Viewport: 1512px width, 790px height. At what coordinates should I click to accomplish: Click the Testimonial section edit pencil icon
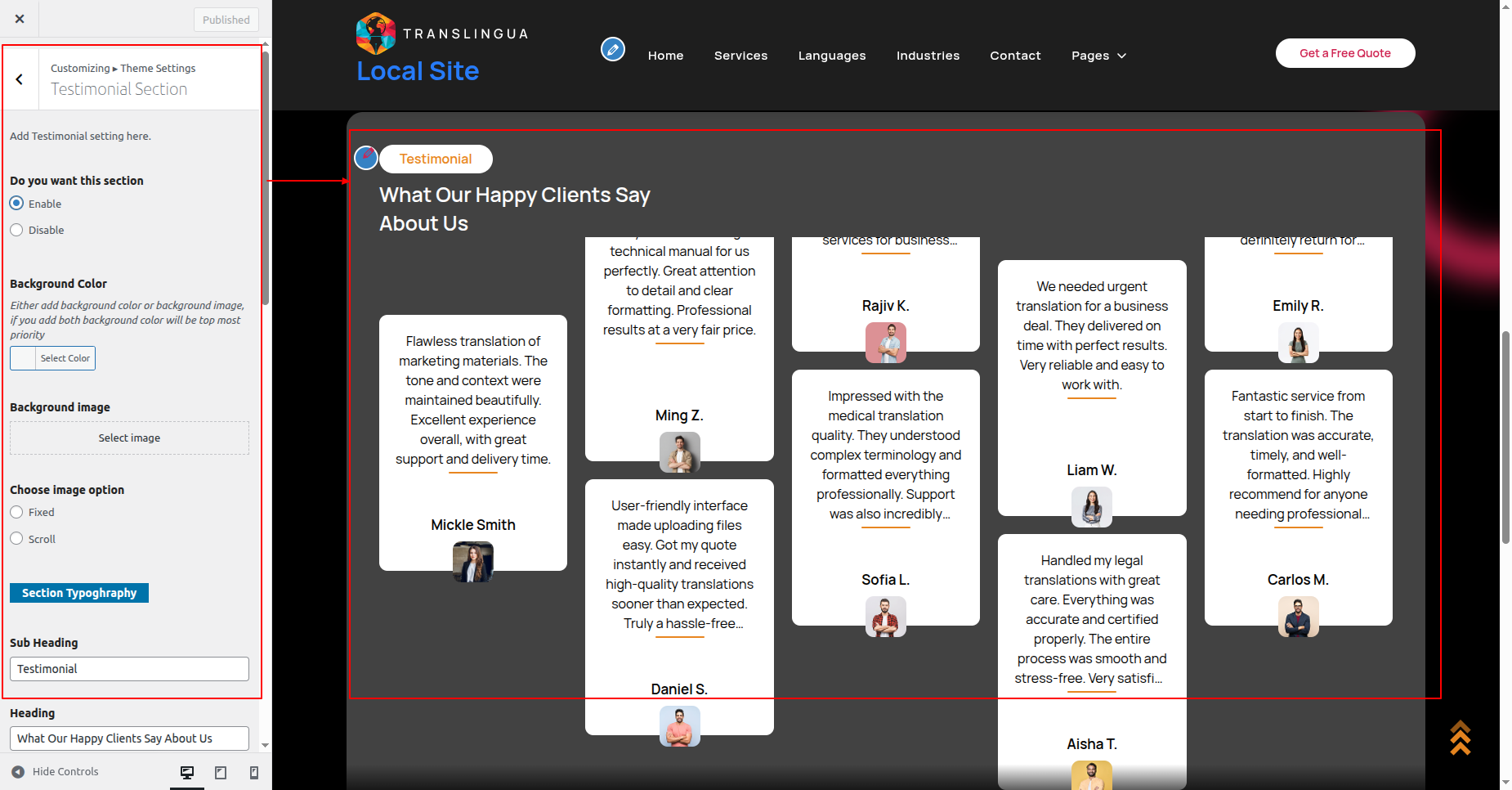(x=366, y=157)
